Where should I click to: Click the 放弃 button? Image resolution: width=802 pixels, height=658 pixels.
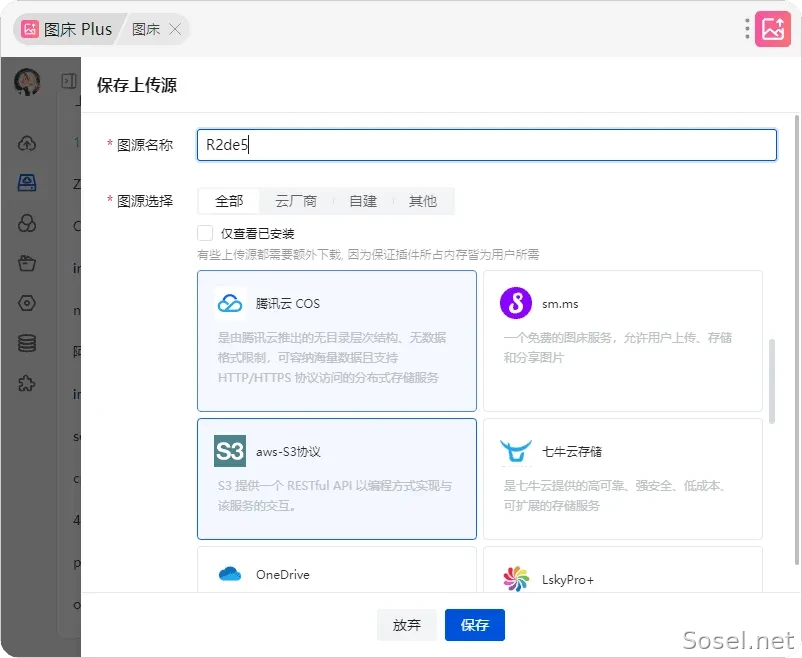[x=407, y=625]
